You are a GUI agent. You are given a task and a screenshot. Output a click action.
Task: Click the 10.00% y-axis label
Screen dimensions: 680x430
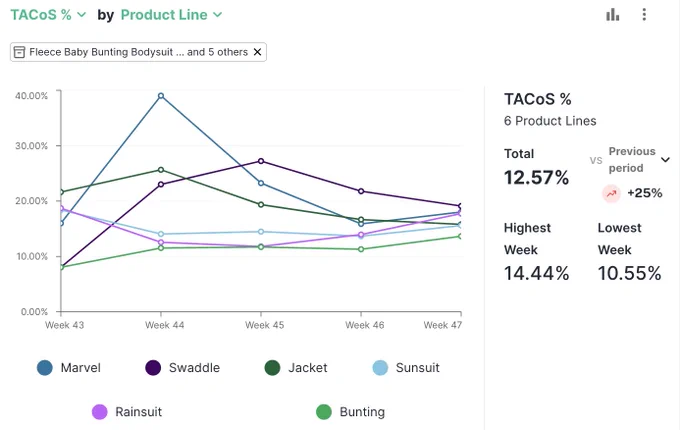32,256
